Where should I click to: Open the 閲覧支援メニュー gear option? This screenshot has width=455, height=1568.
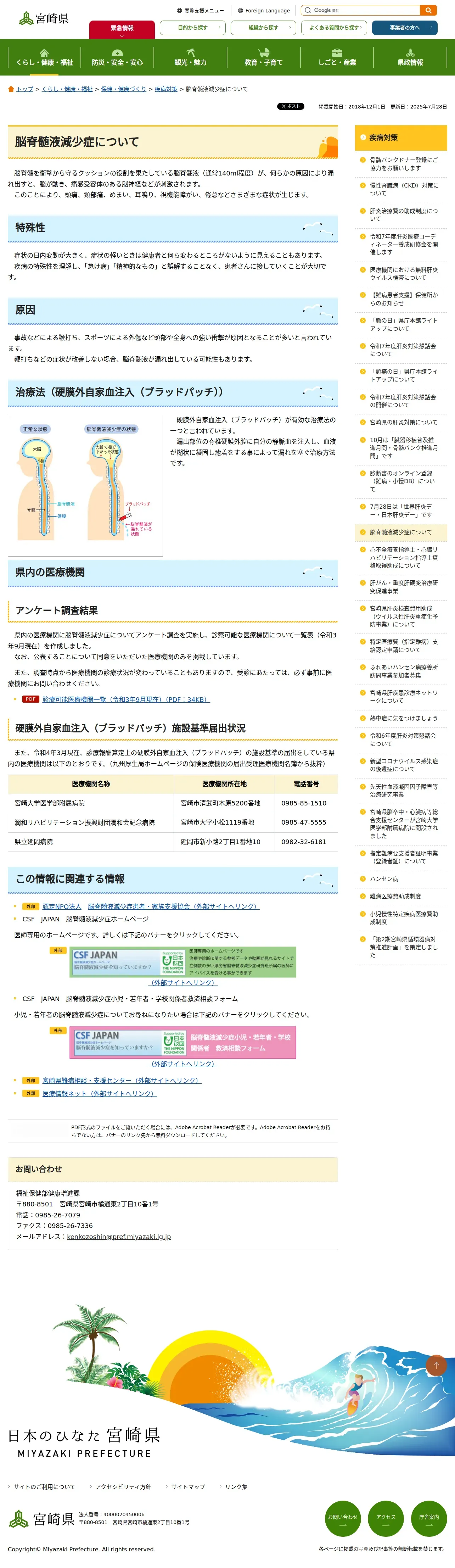200,10
